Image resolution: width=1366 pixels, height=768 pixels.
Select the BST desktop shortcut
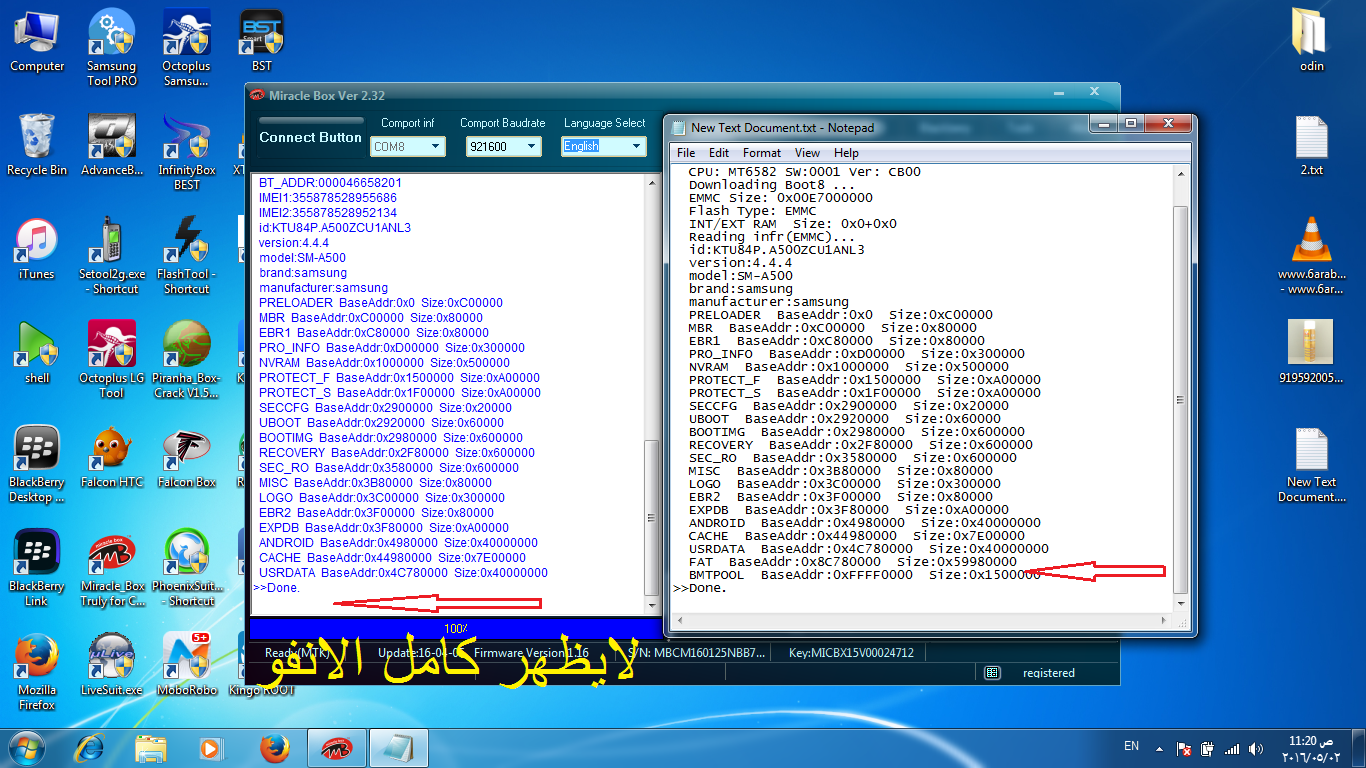(x=262, y=41)
